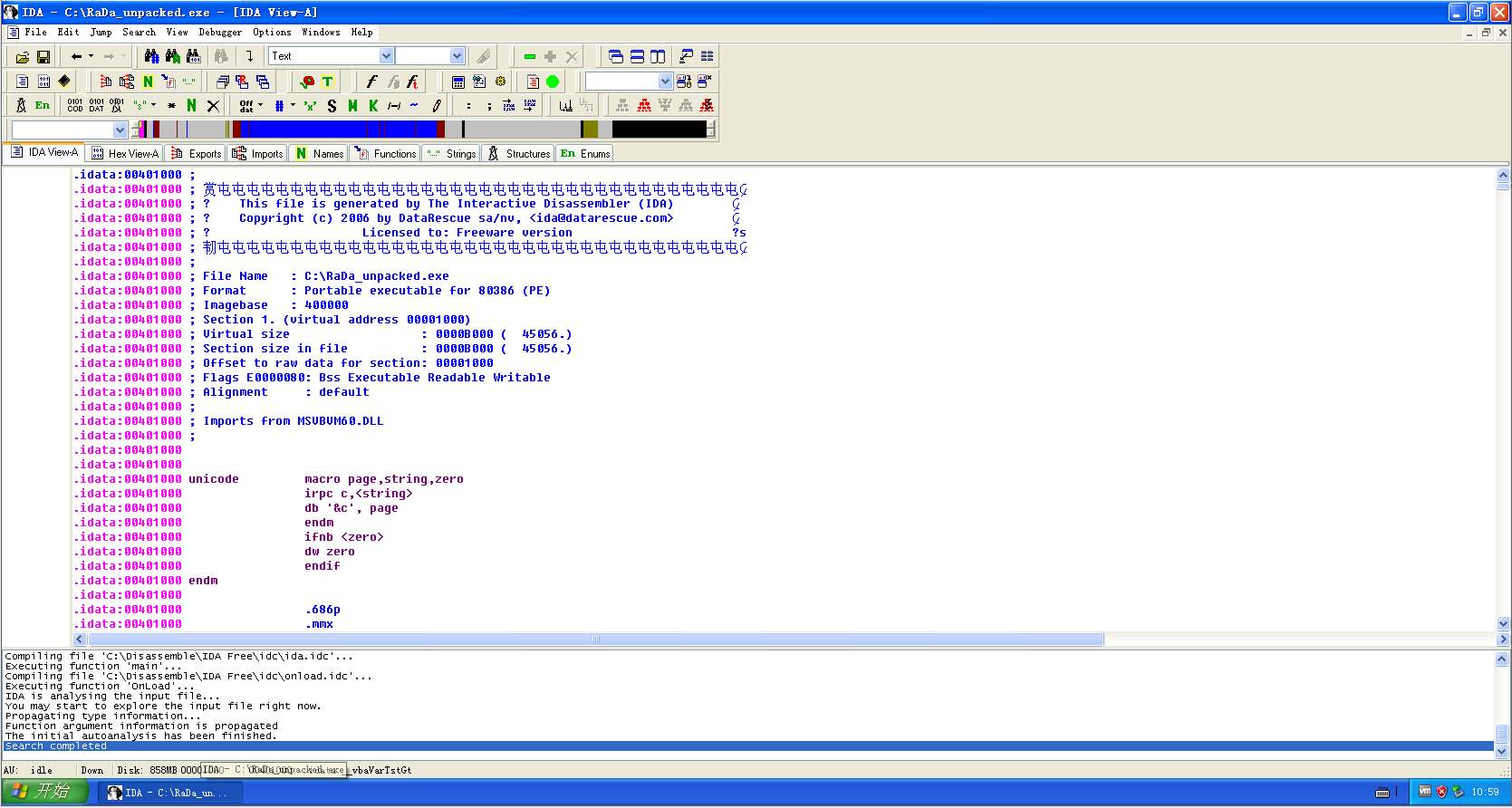
Task: Cascade windows using the cascade icon
Action: click(616, 56)
